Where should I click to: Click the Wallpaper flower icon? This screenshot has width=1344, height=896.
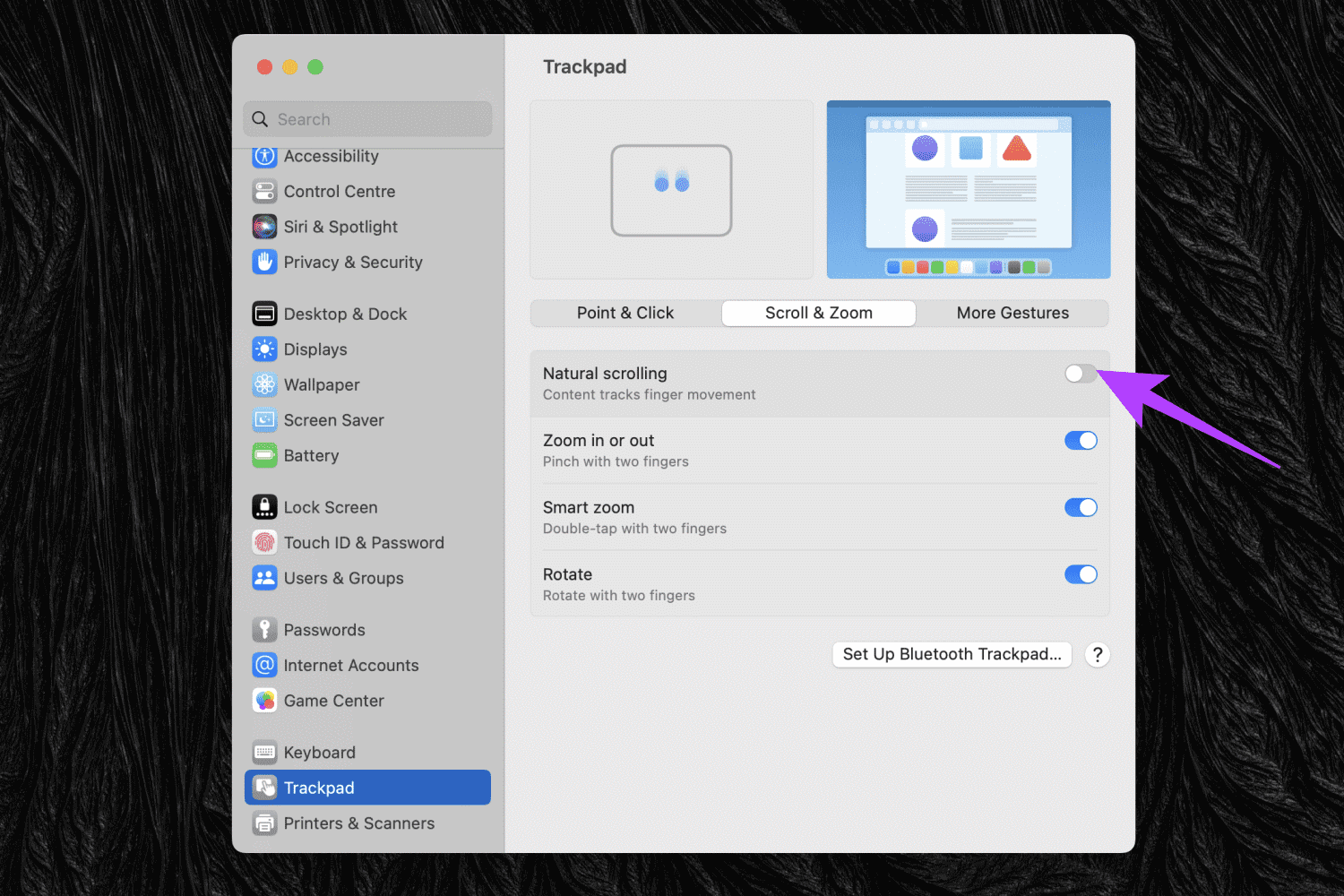264,385
